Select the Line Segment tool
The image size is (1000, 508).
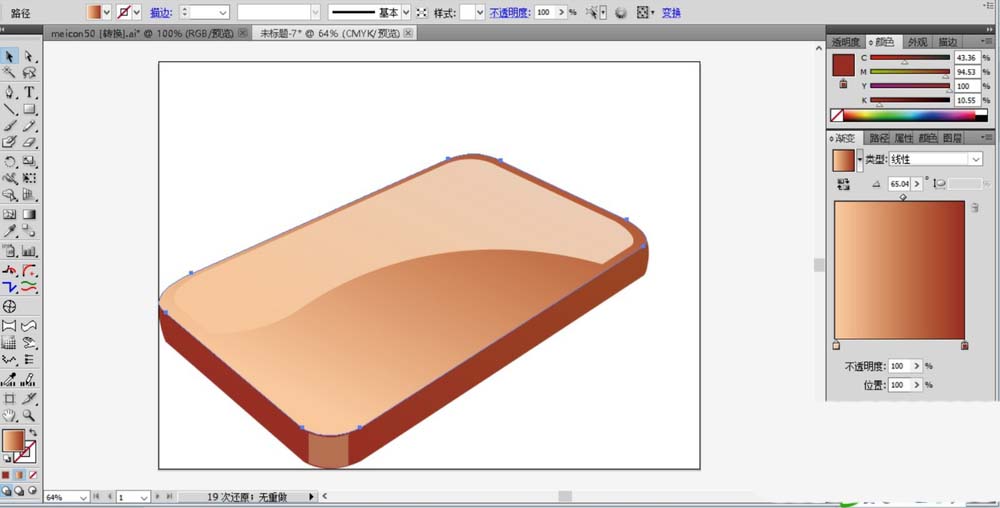pos(10,109)
